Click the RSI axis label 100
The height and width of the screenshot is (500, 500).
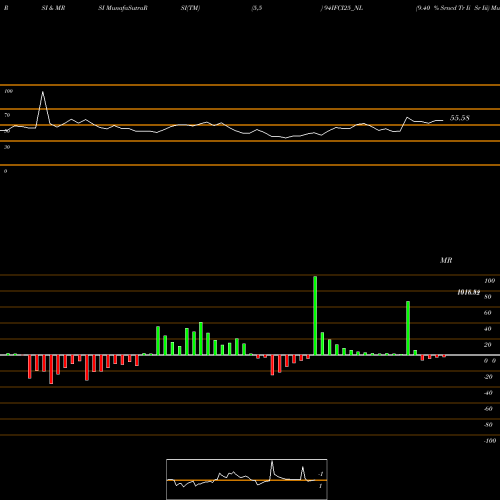(x=9, y=91)
